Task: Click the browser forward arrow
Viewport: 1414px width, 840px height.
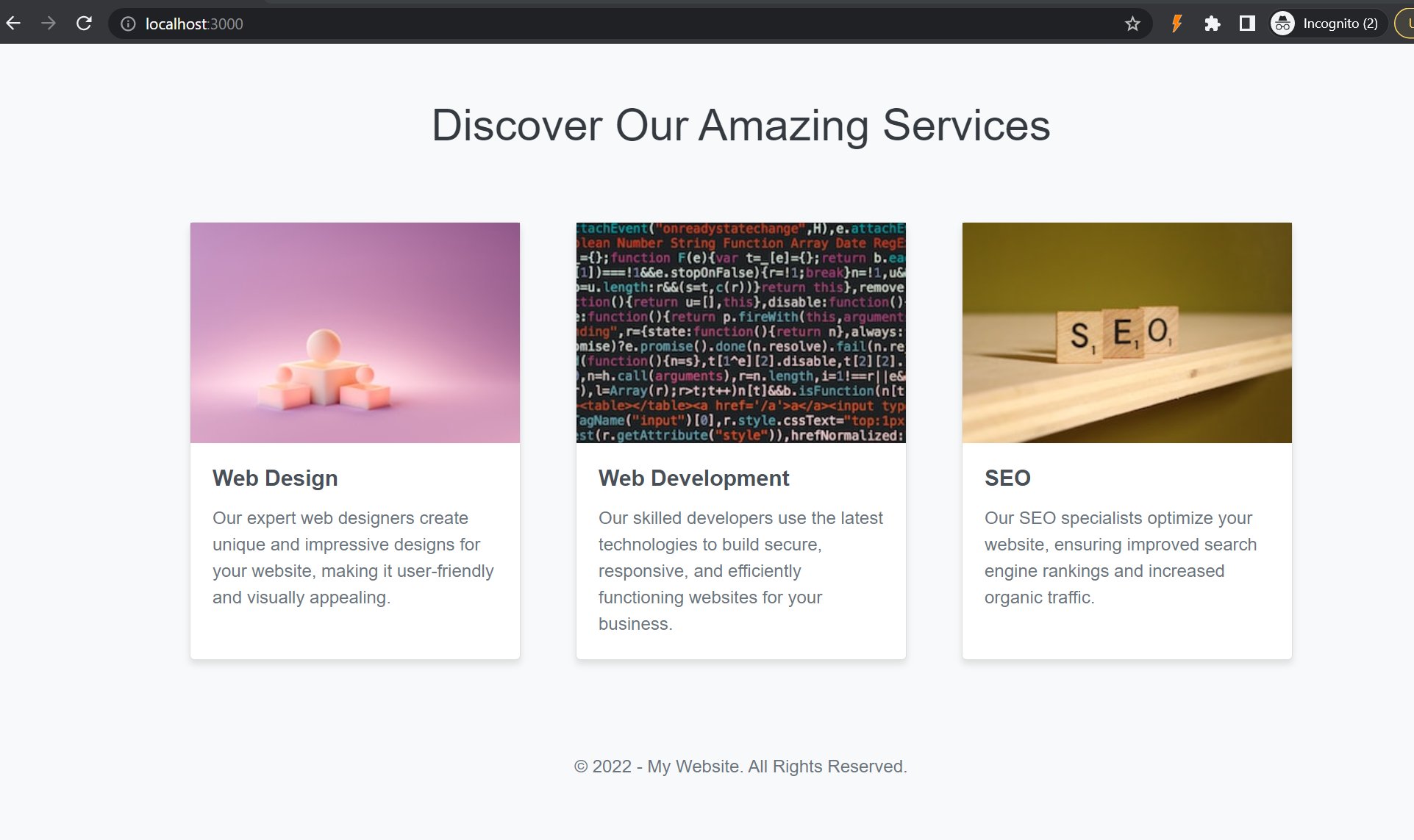Action: point(49,24)
